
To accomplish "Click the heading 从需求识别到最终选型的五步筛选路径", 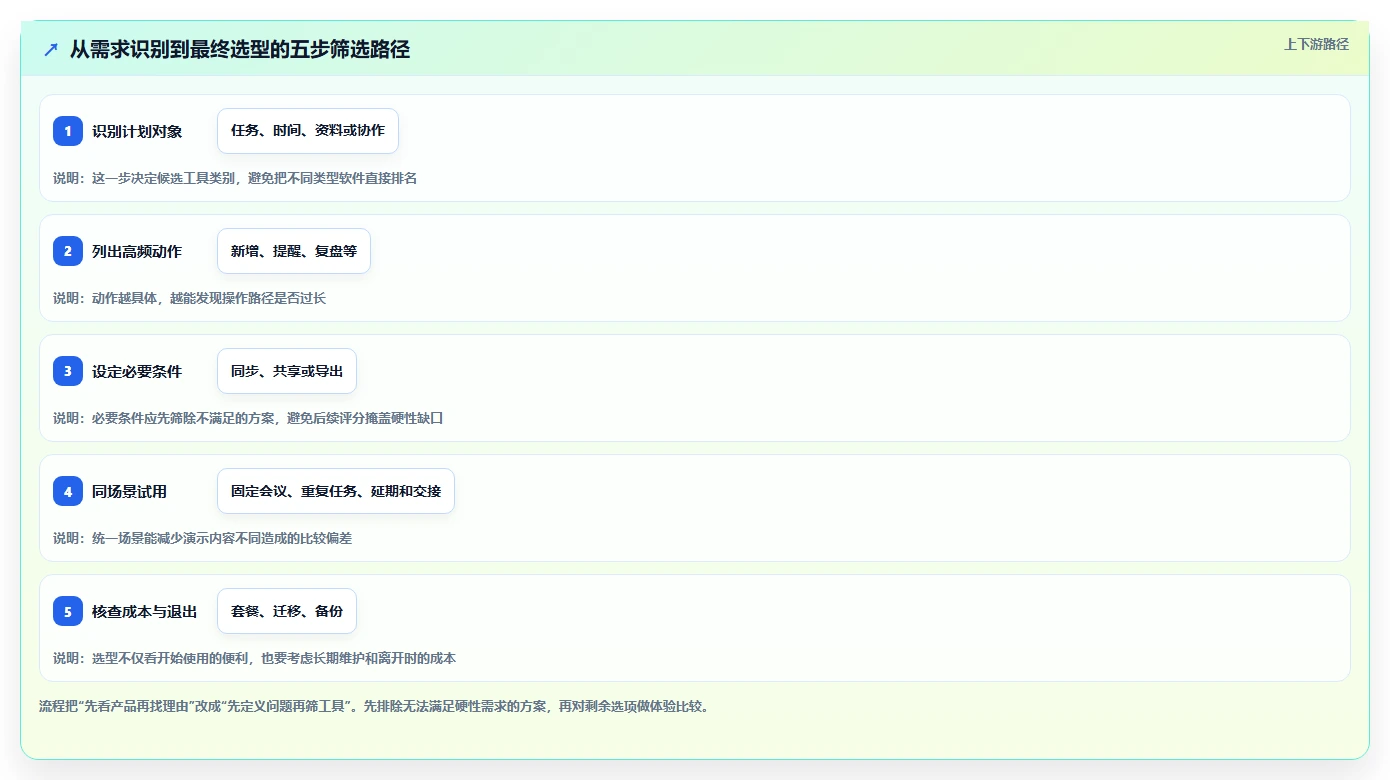I will click(x=240, y=49).
